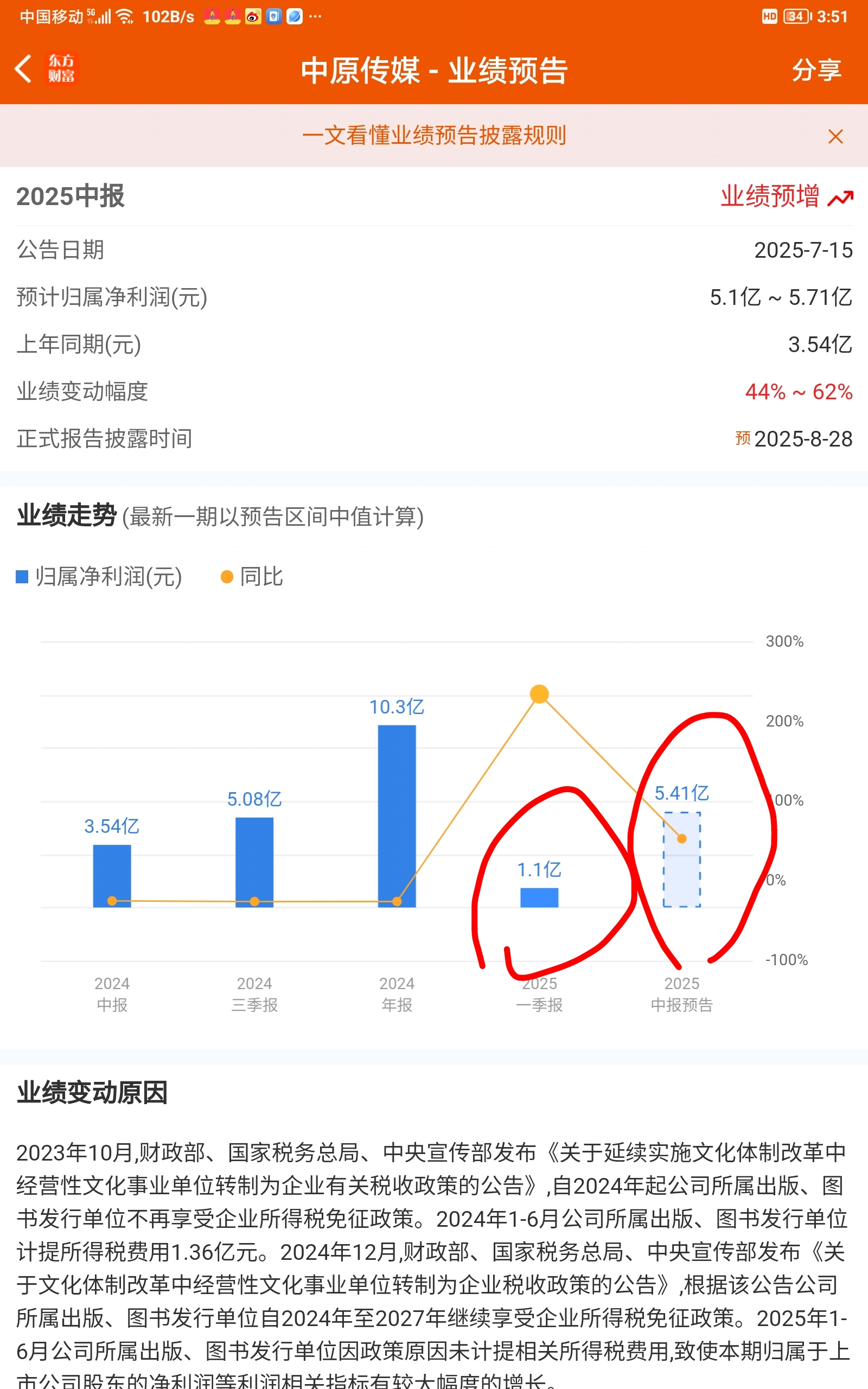The height and width of the screenshot is (1389, 868).
Task: Tap the orange point on the forecast bar
Action: (682, 839)
